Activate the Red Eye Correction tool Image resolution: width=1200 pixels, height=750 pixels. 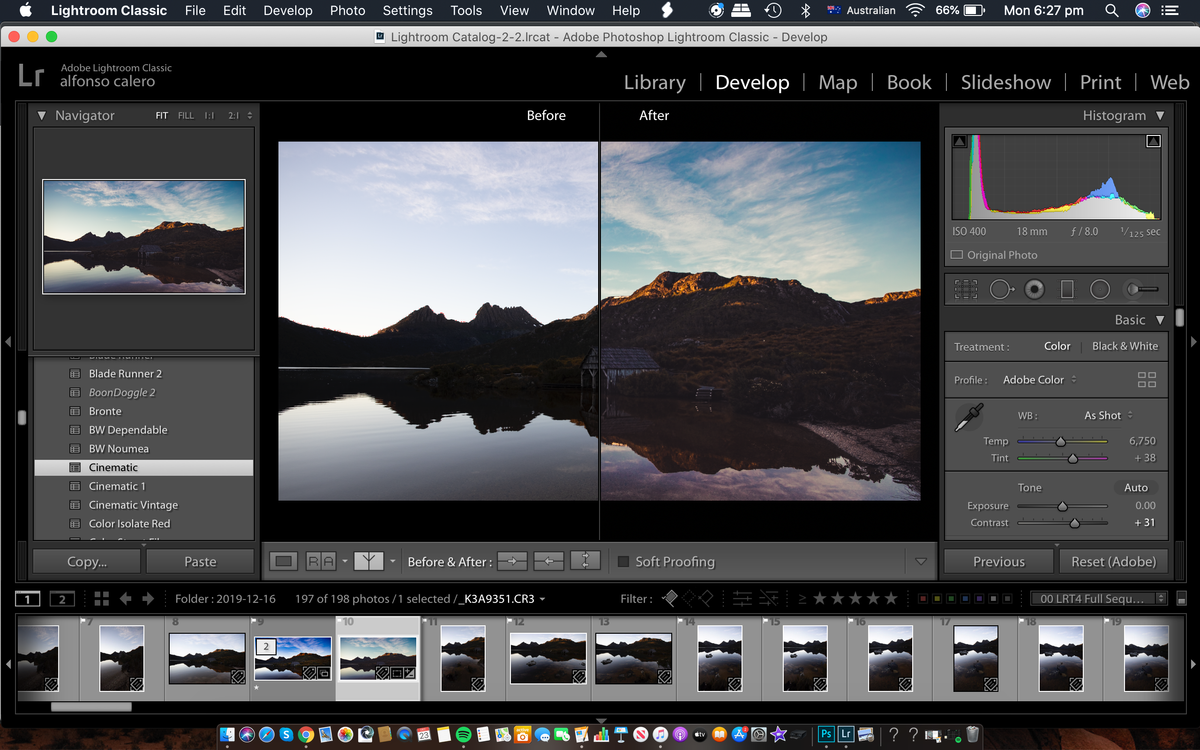pyautogui.click(x=1034, y=289)
